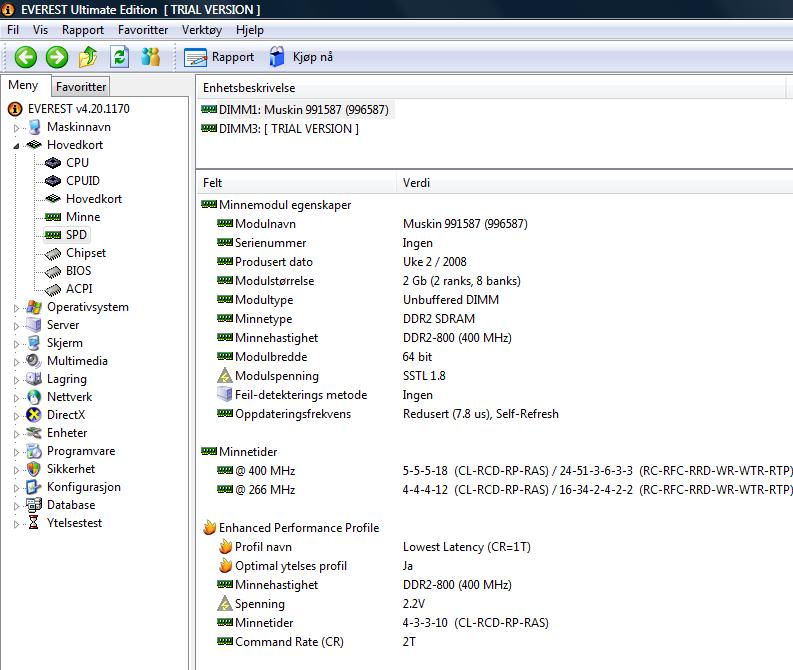The width and height of the screenshot is (793, 670).
Task: Click the DirectX icon in tree
Action: [34, 415]
